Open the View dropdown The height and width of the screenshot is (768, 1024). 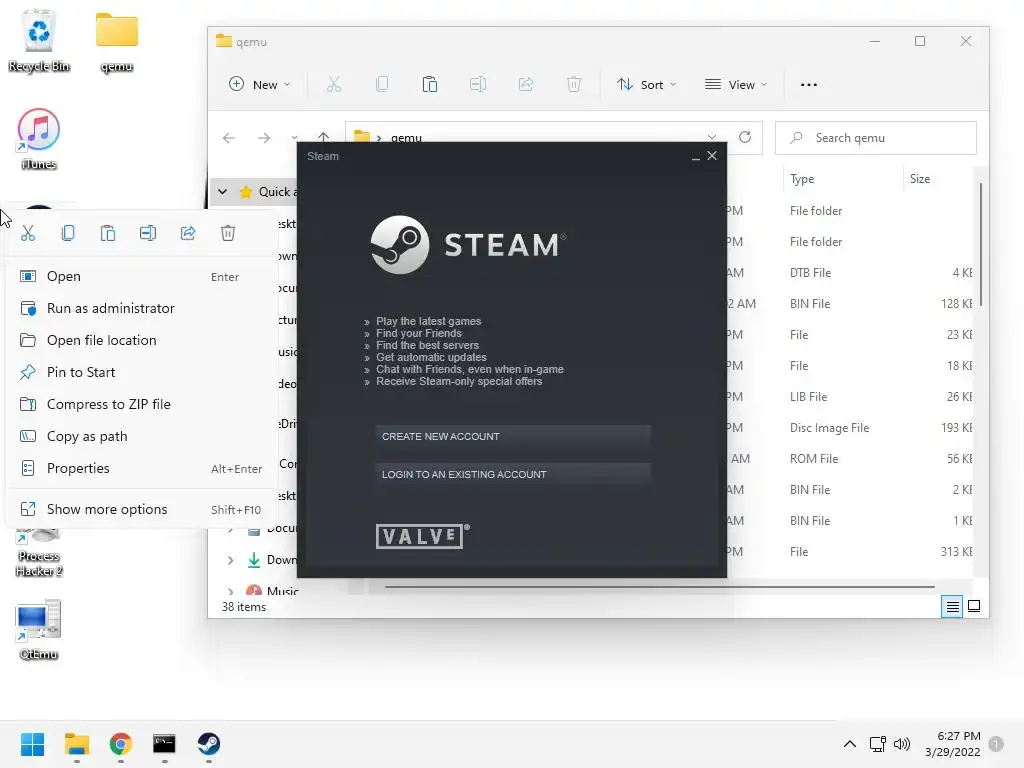click(x=736, y=84)
